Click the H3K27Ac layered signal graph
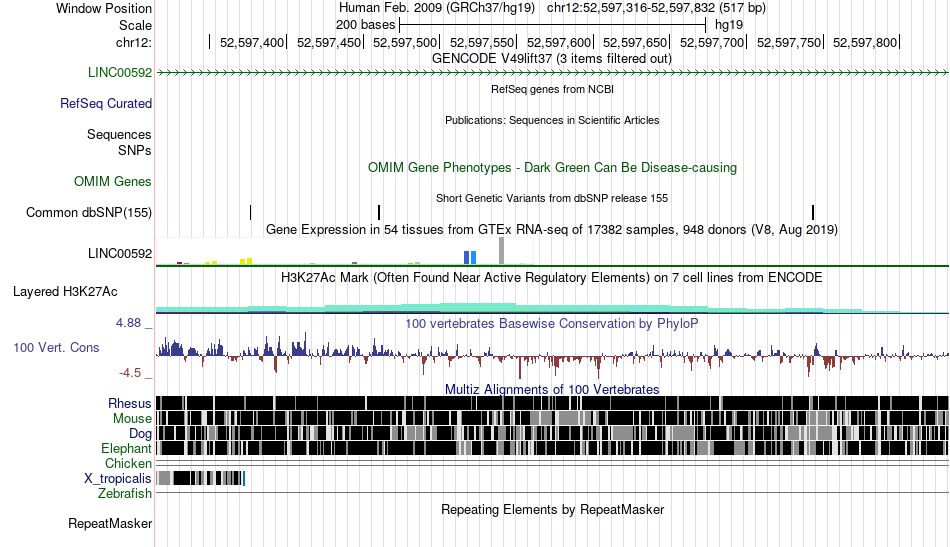 coord(552,307)
